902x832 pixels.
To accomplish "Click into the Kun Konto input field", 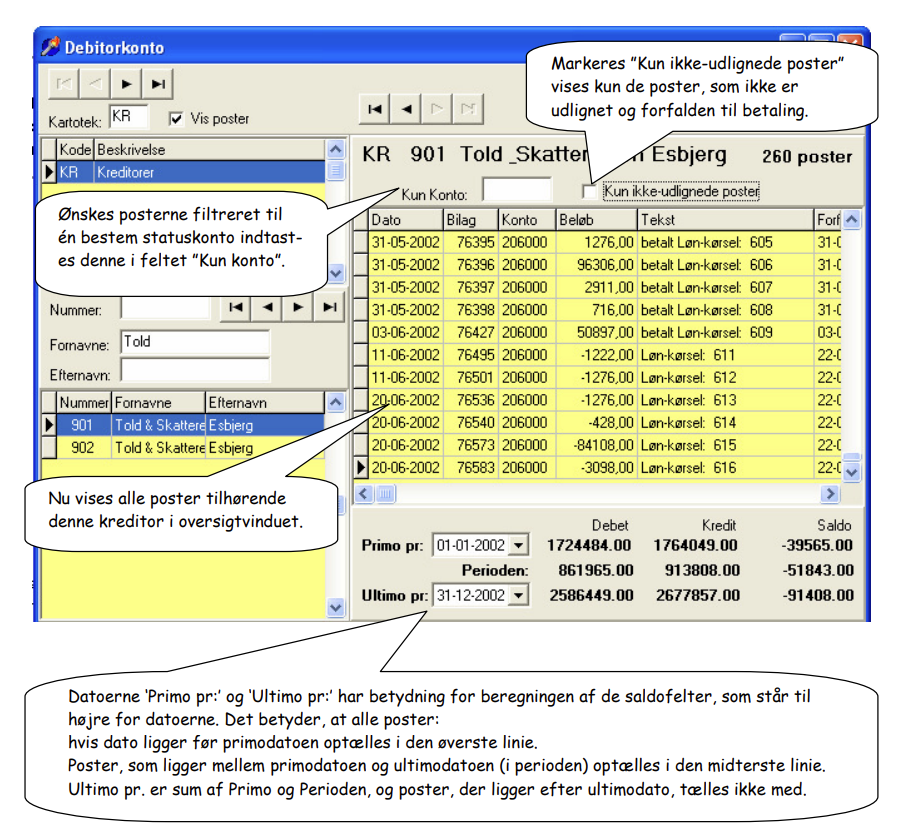I will click(517, 190).
